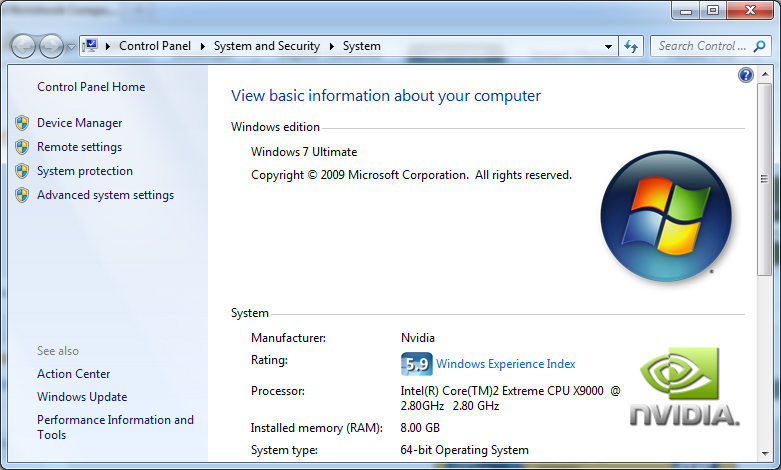This screenshot has width=781, height=470.
Task: Click shield icon beside Remote settings
Action: (x=22, y=147)
